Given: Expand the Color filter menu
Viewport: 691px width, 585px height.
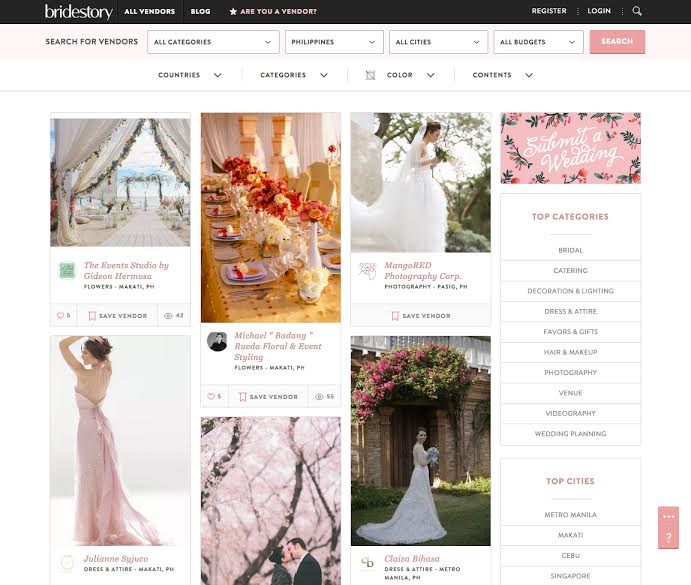Looking at the screenshot, I should pyautogui.click(x=400, y=75).
